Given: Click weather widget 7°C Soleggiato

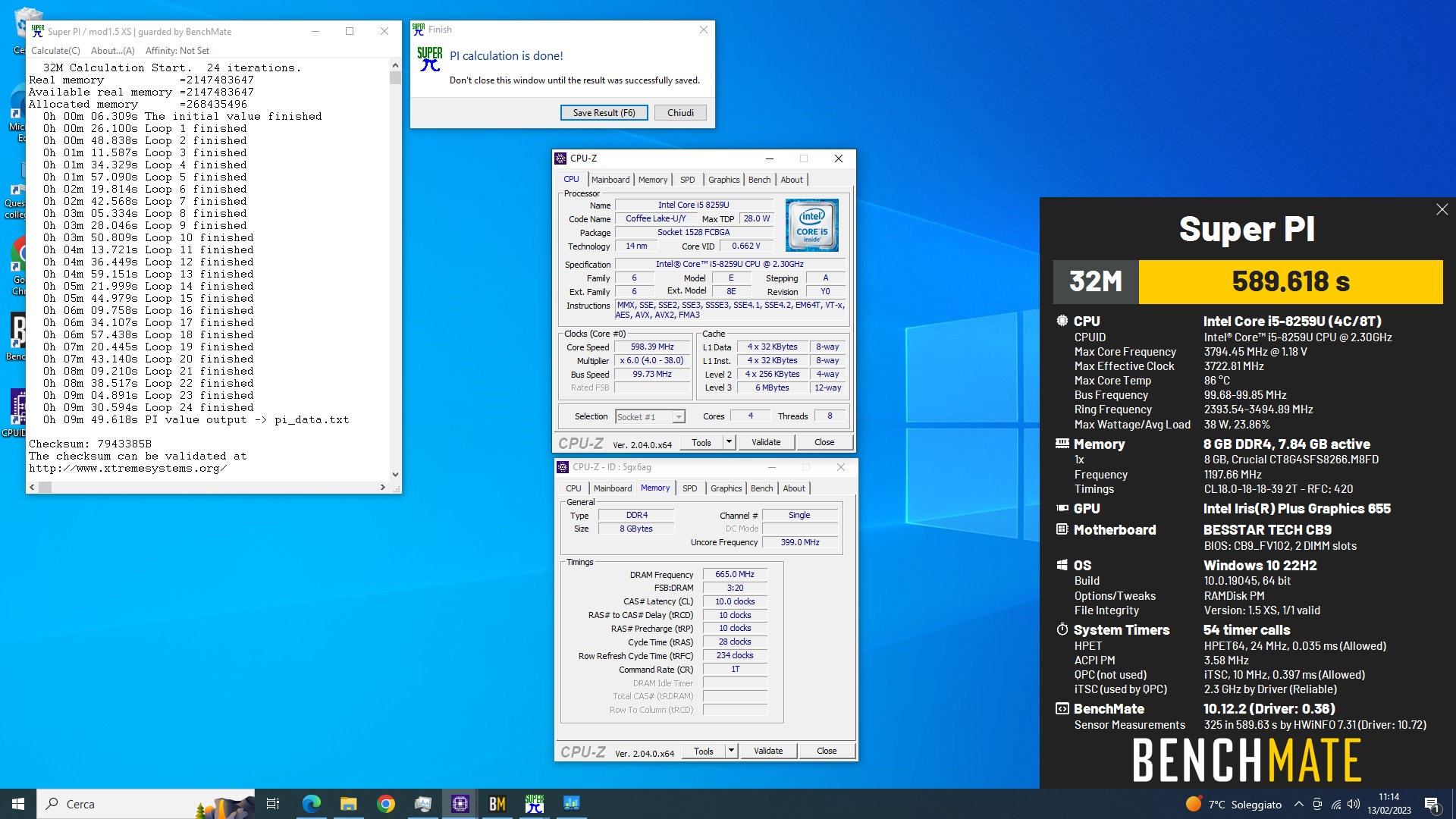Looking at the screenshot, I should [1234, 805].
